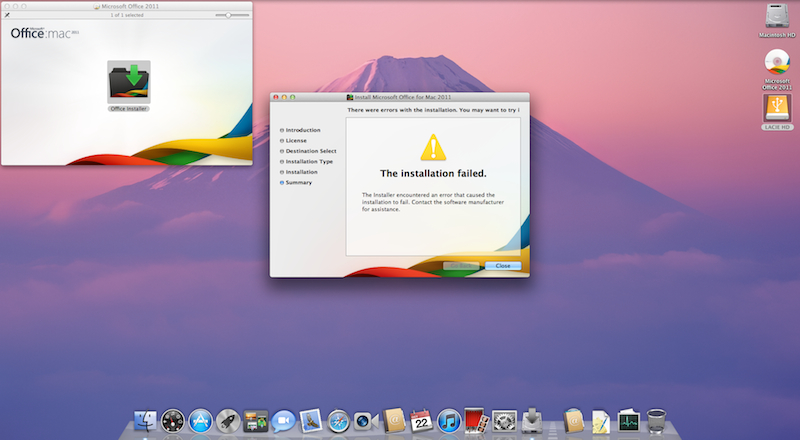This screenshot has width=800, height=440.
Task: Click Close button in the installer
Action: tap(503, 265)
